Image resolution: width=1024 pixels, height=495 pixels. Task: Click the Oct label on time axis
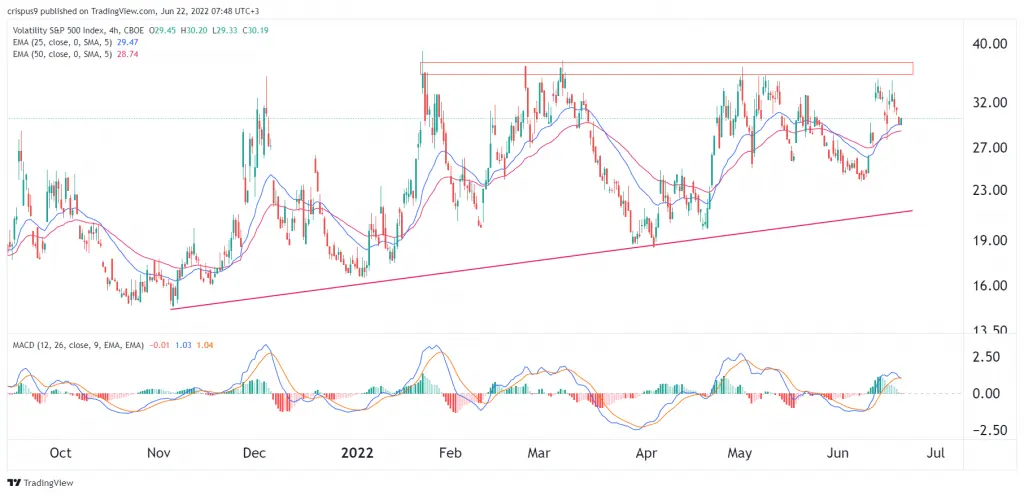click(x=60, y=453)
